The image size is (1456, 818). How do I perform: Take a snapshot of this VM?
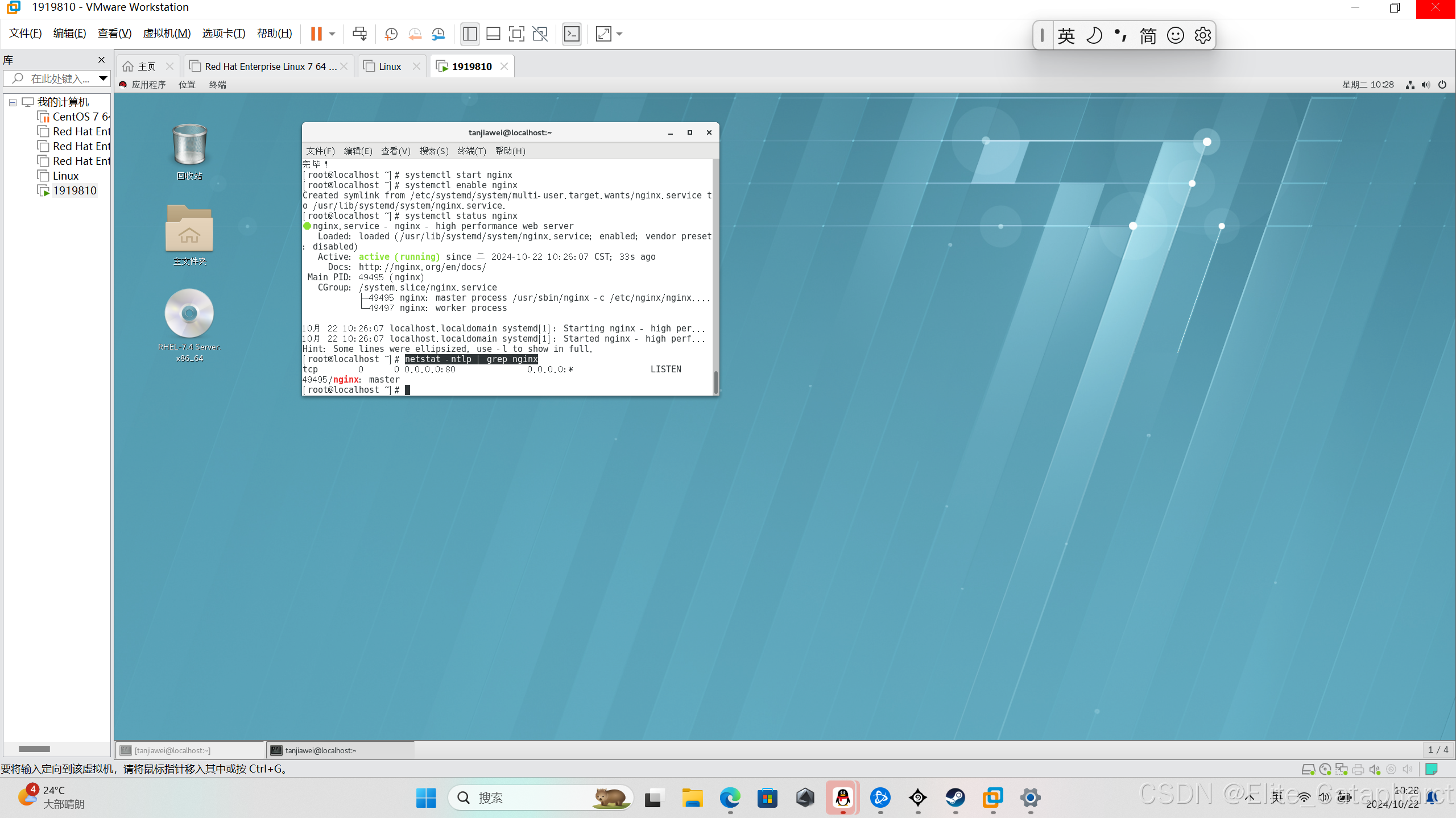(391, 34)
